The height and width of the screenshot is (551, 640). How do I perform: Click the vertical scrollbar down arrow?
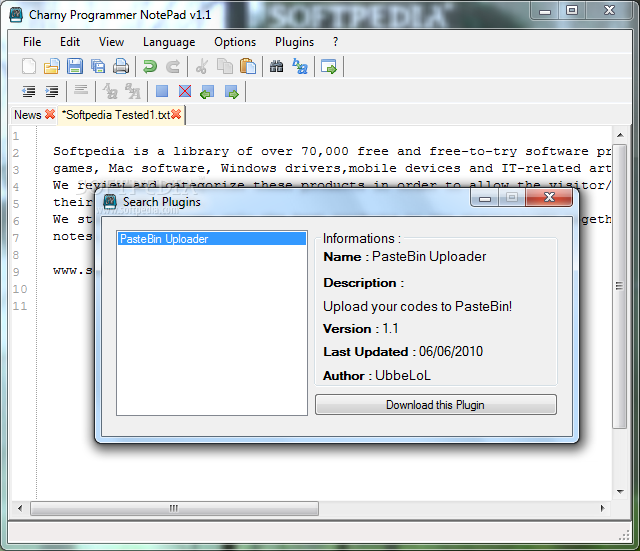coord(620,491)
